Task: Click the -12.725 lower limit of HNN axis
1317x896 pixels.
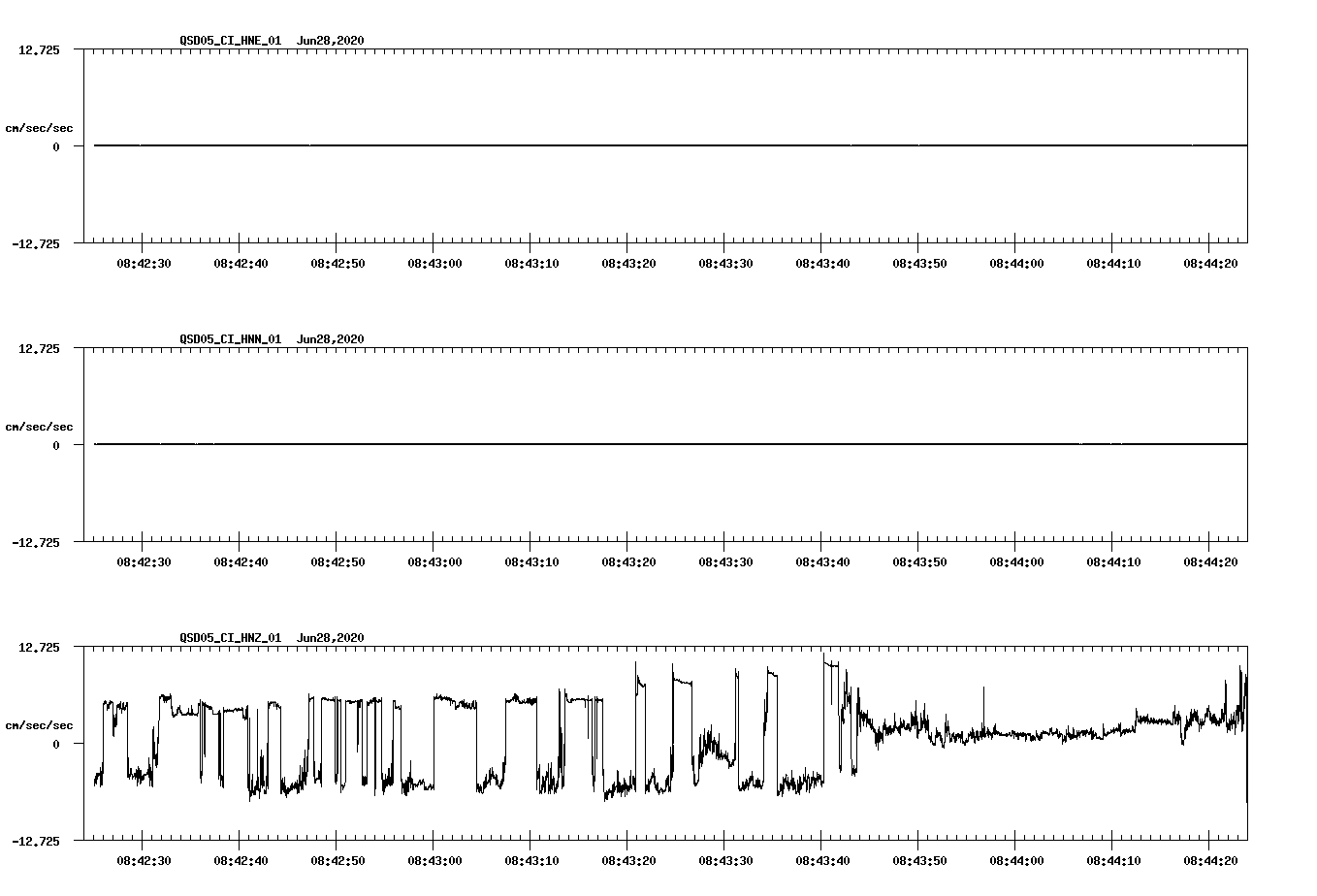Action: click(x=35, y=543)
